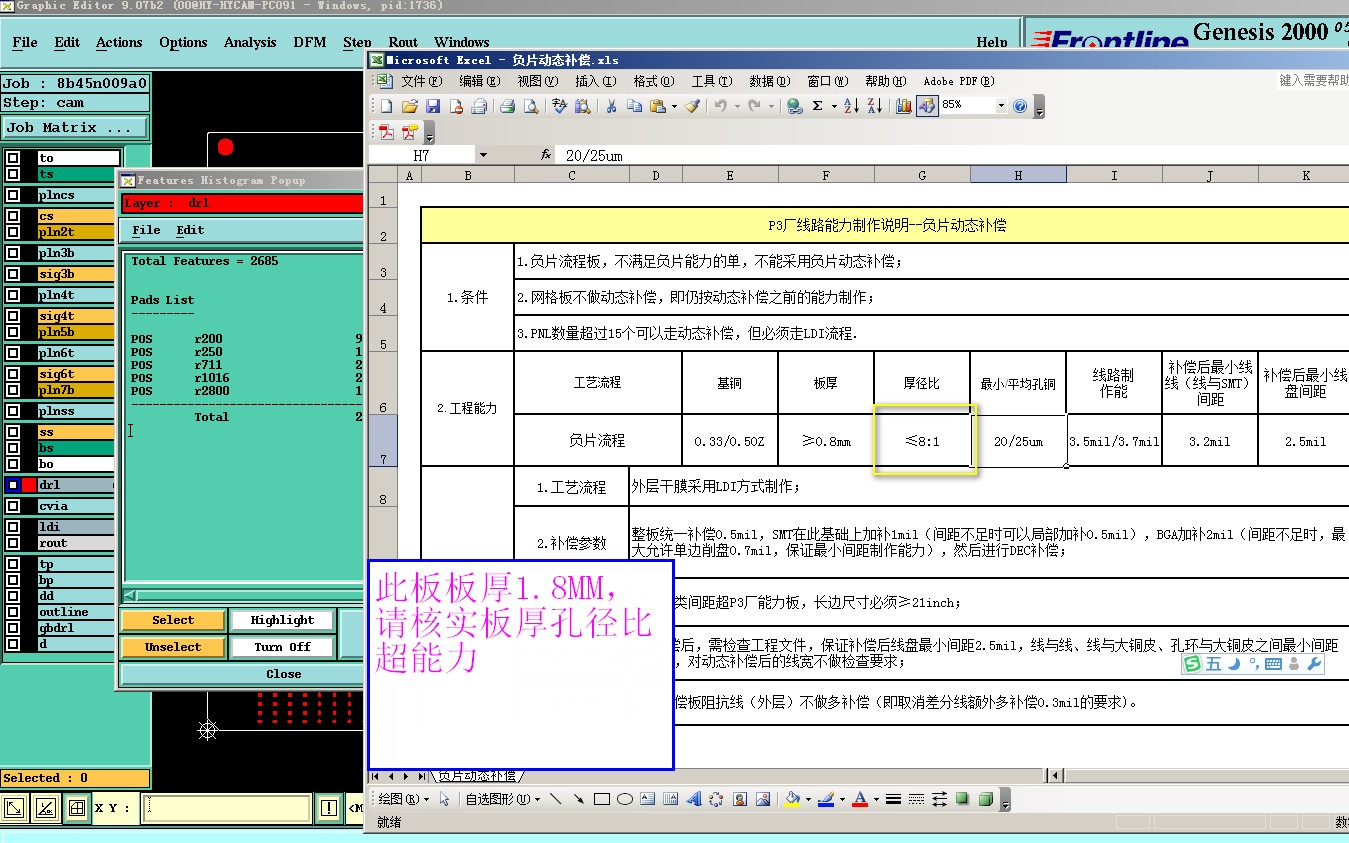This screenshot has height=843, width=1349.
Task: Click the Turn Off button
Action: point(282,647)
